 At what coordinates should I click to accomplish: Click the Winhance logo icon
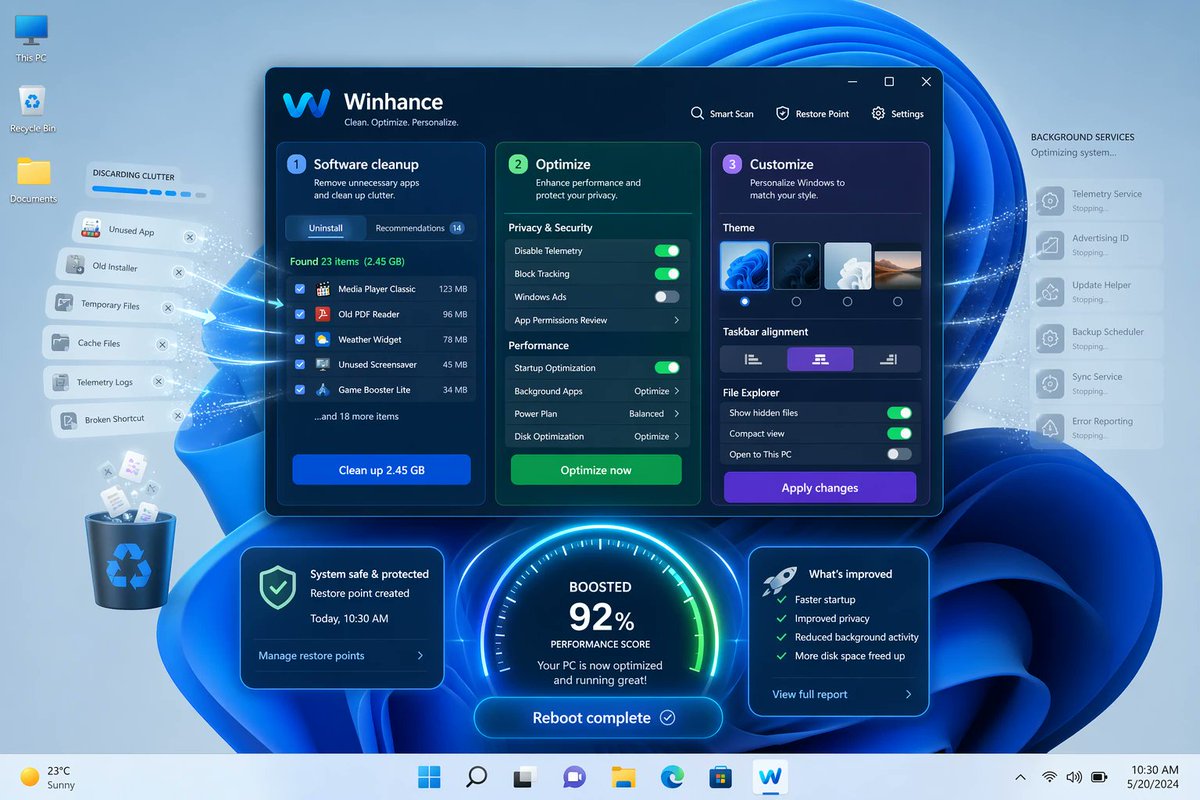[x=306, y=105]
